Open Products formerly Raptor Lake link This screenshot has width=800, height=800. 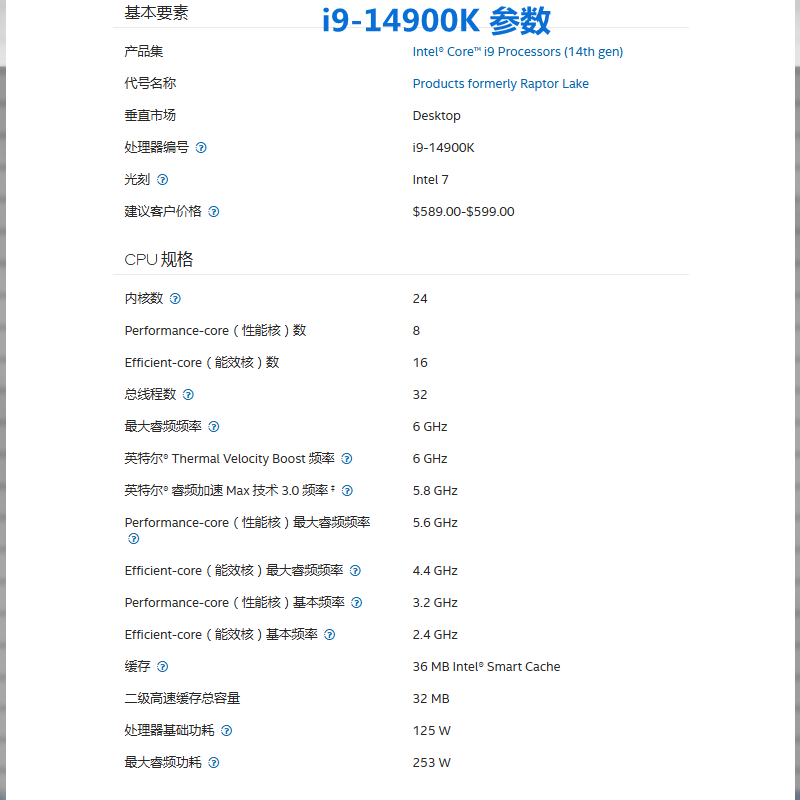[x=501, y=84]
